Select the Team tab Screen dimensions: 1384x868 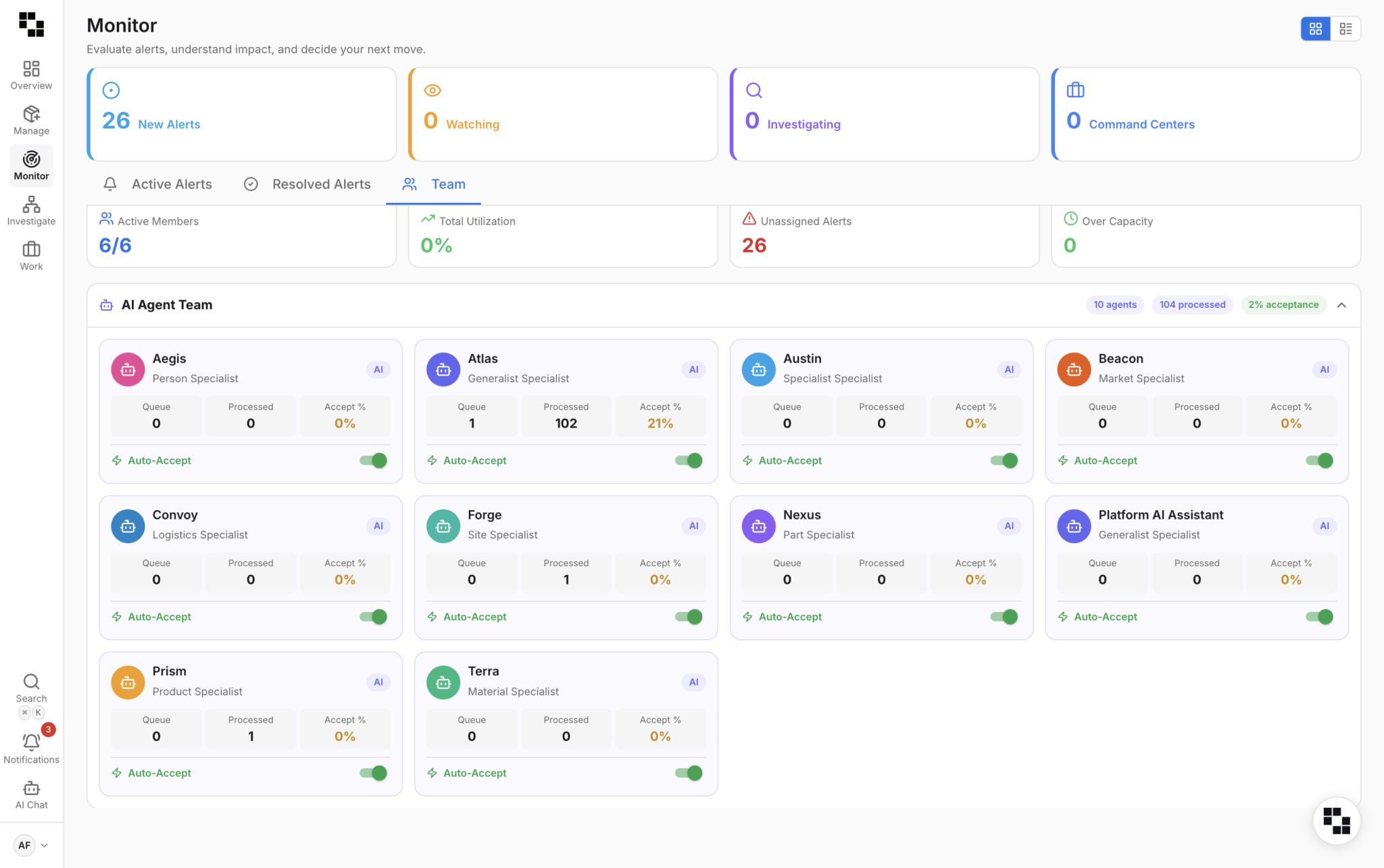pos(434,184)
